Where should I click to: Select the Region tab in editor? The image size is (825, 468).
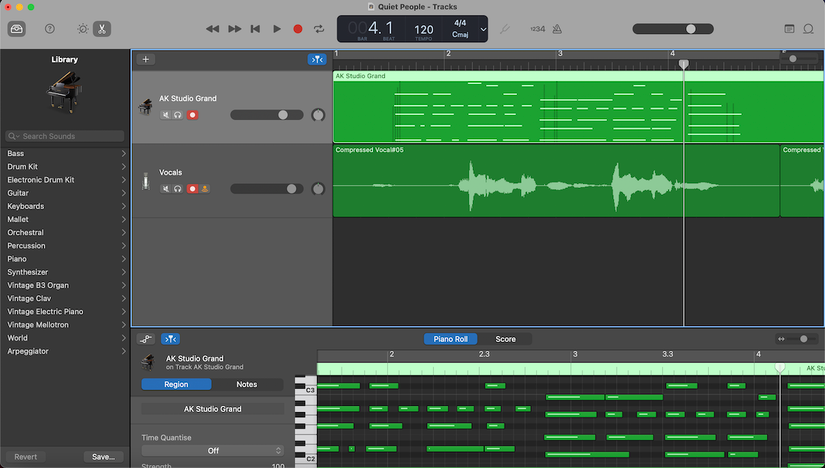[176, 384]
